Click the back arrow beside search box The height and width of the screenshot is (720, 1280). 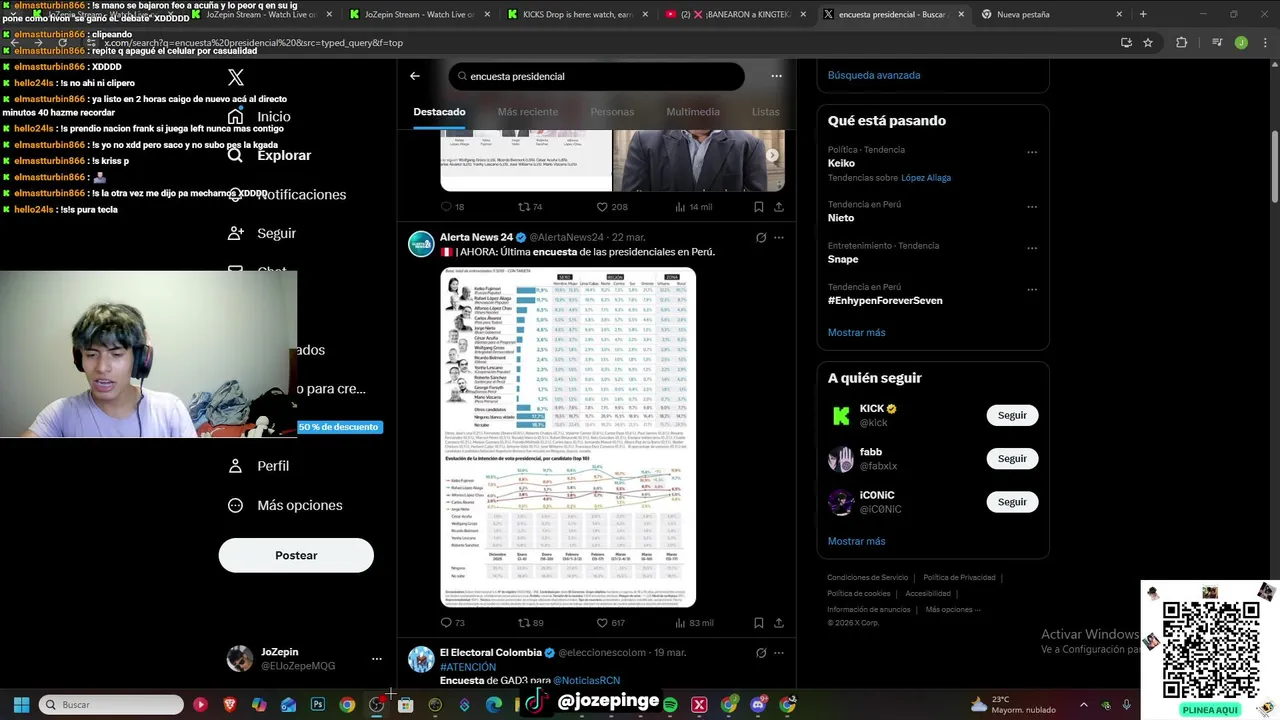coord(415,76)
